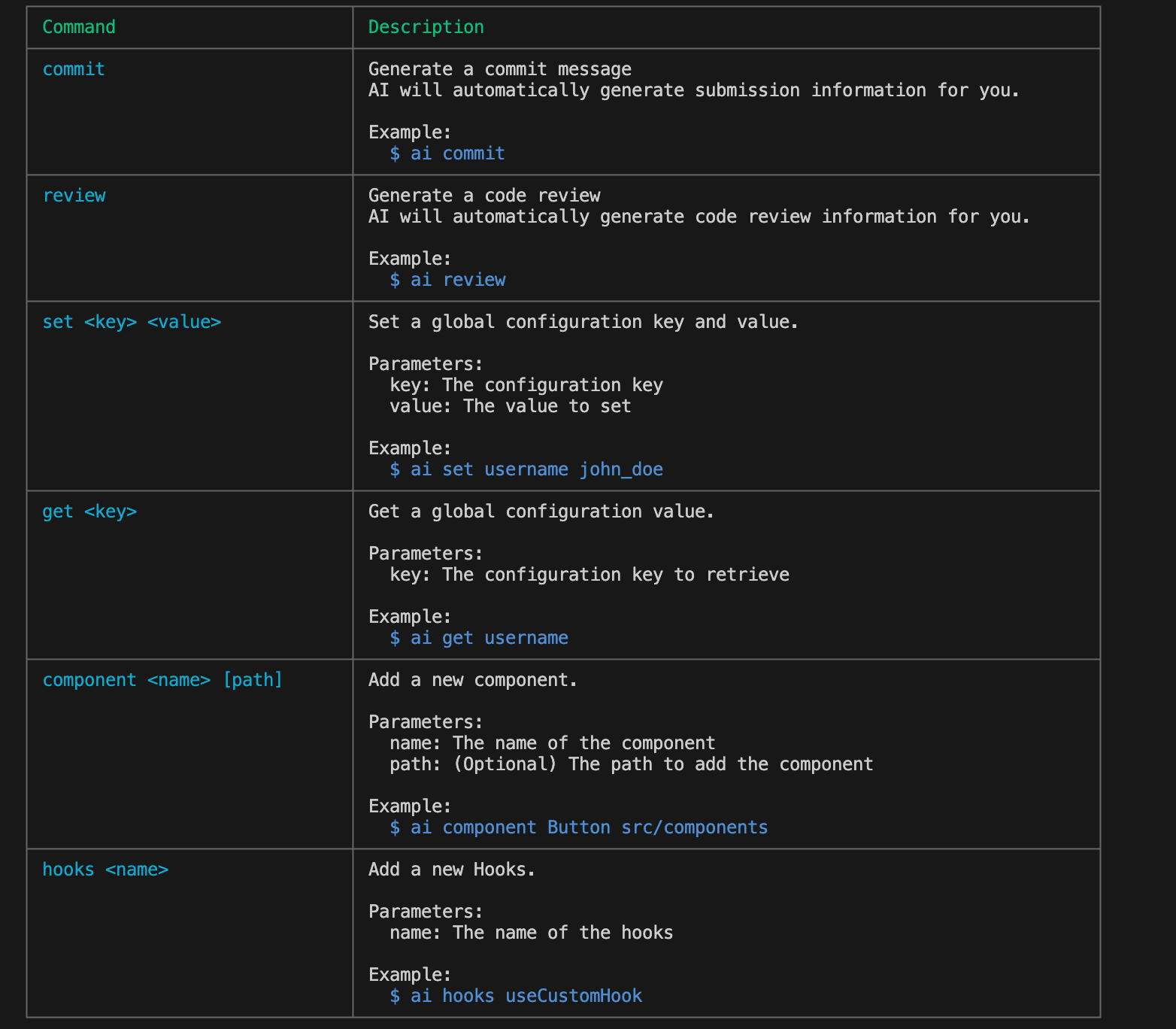Click the hooks <name> command
The height and width of the screenshot is (1029, 1176).
106,869
